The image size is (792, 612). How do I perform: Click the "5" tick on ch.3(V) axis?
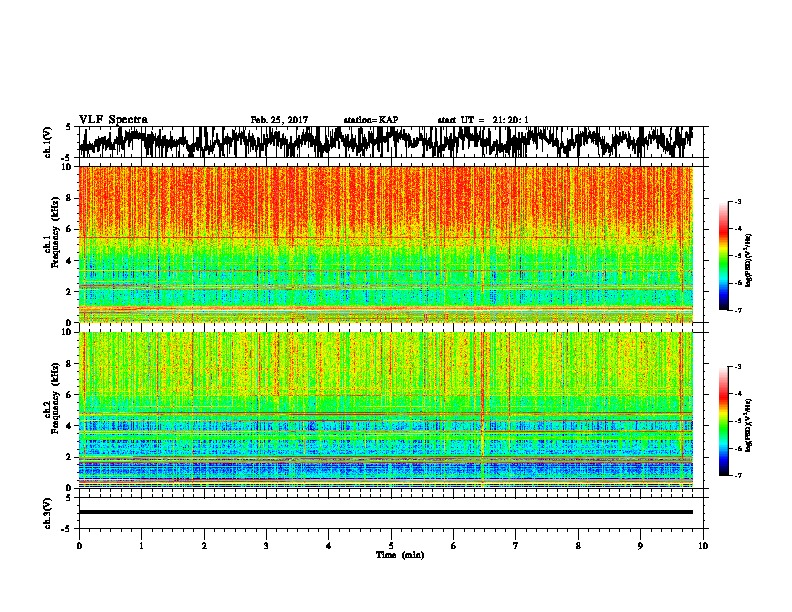tap(69, 498)
